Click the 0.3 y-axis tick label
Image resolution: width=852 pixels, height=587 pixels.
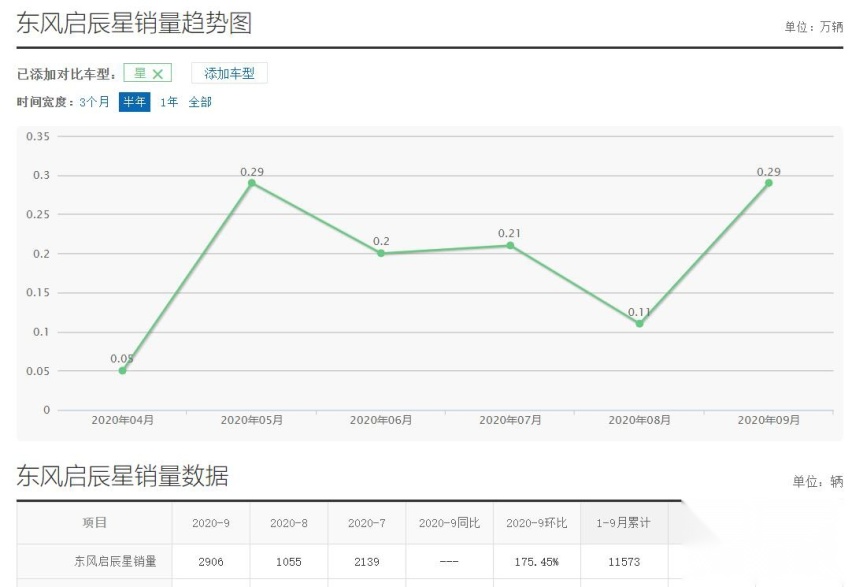[41, 176]
